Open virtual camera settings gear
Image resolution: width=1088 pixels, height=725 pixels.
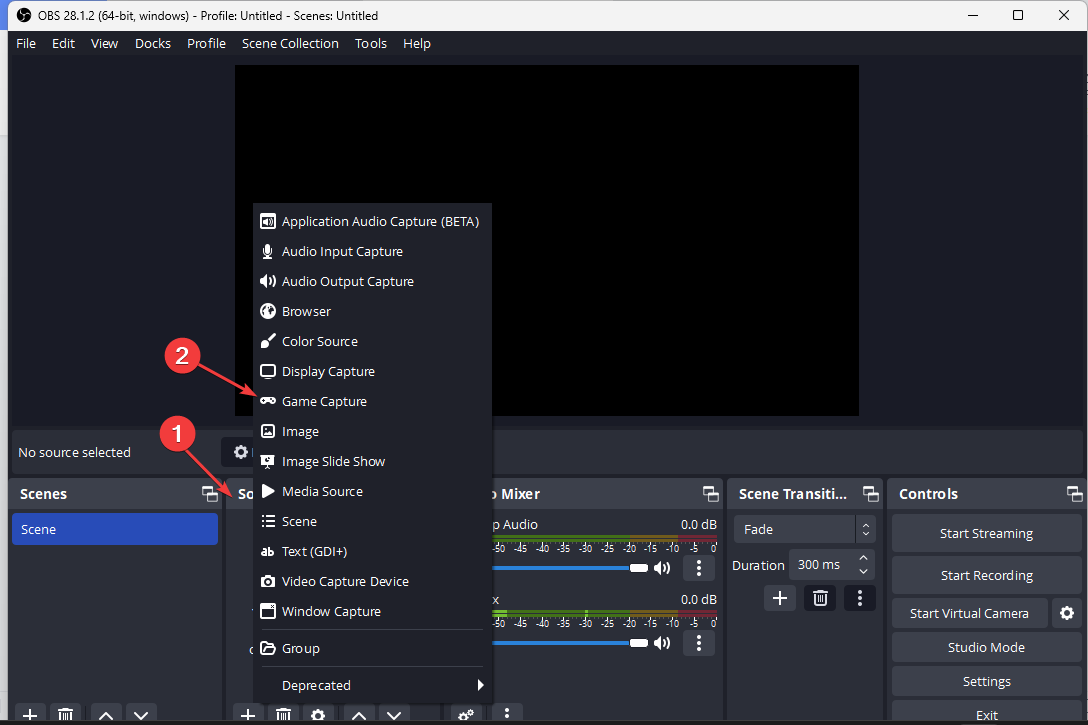pos(1066,613)
